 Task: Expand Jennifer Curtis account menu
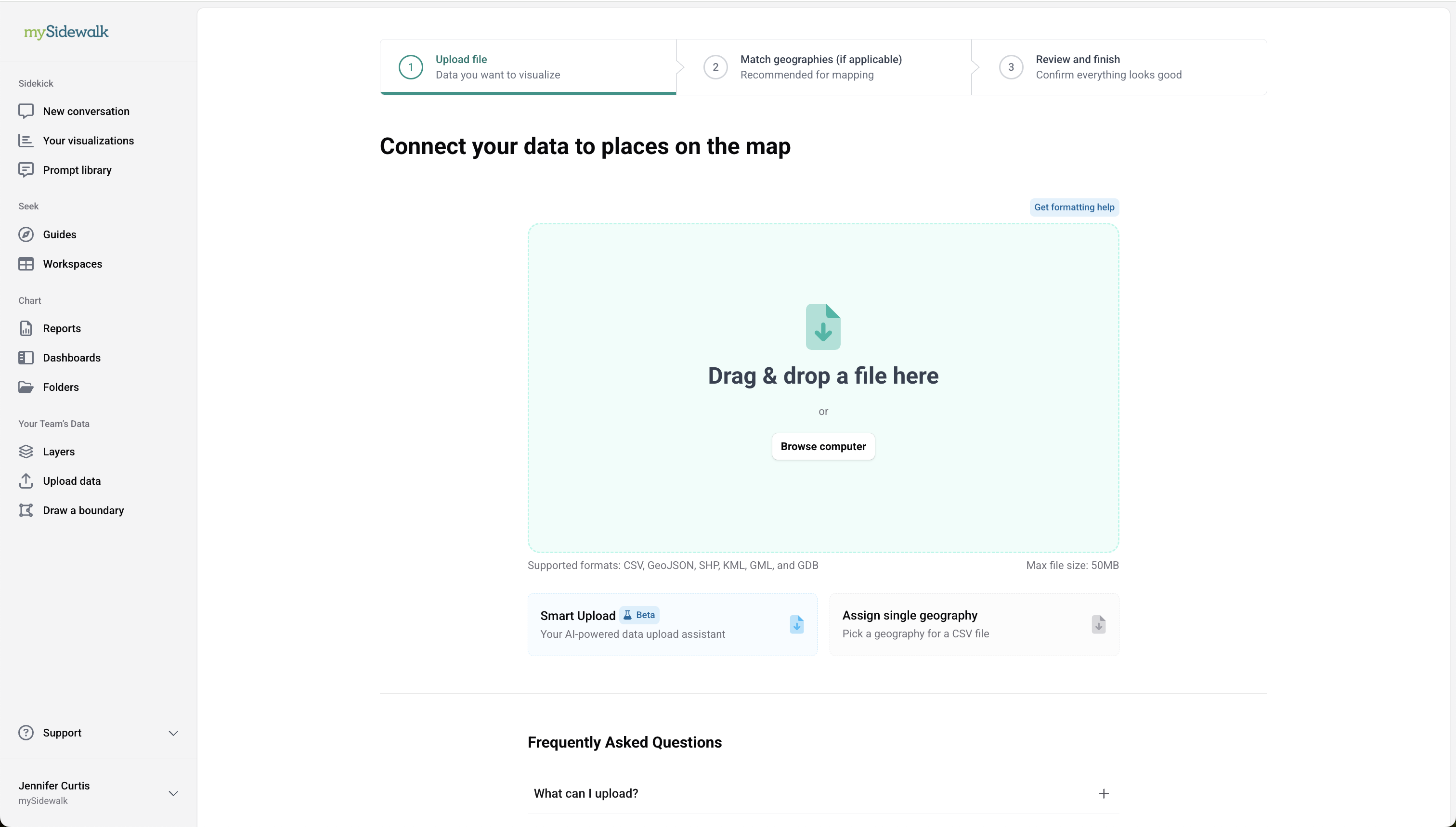[x=173, y=793]
